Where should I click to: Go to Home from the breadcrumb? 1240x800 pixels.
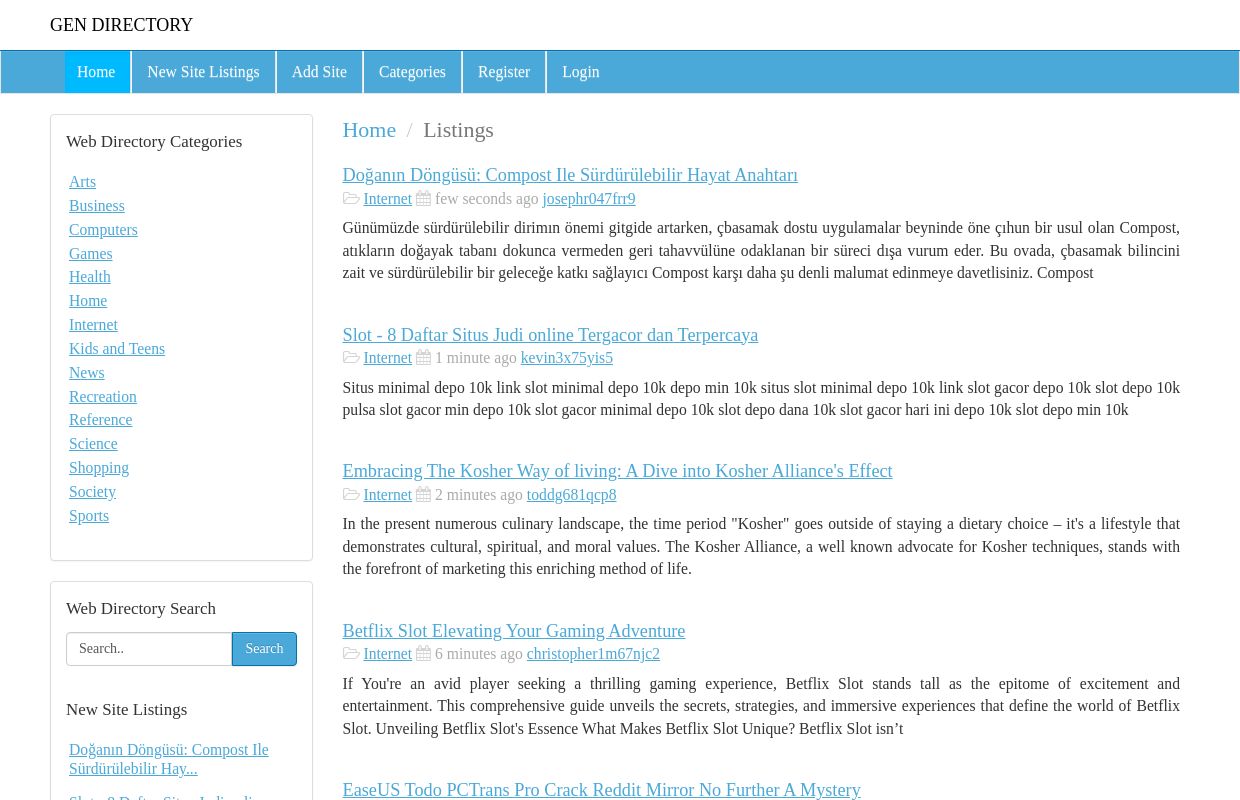369,130
